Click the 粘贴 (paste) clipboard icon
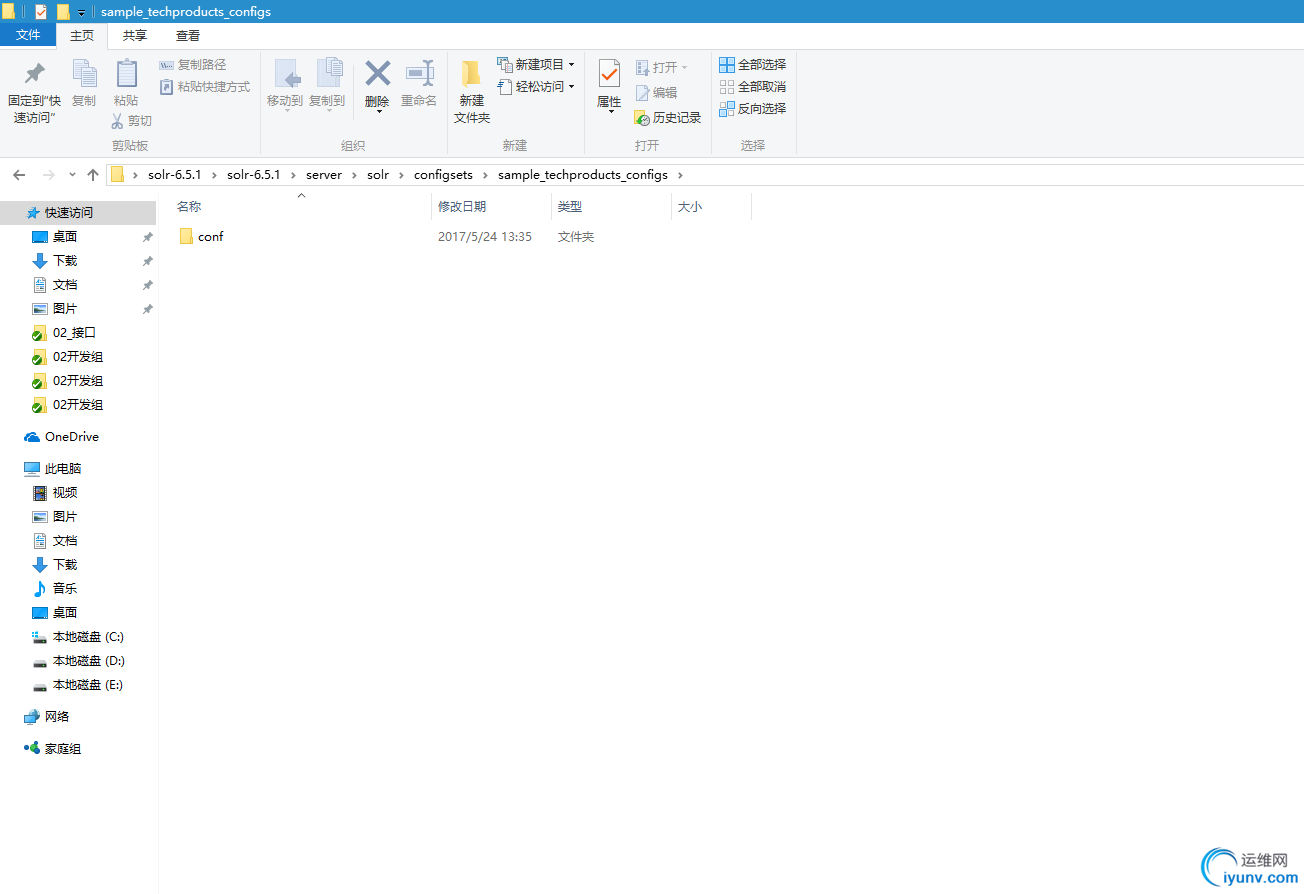 click(x=126, y=74)
